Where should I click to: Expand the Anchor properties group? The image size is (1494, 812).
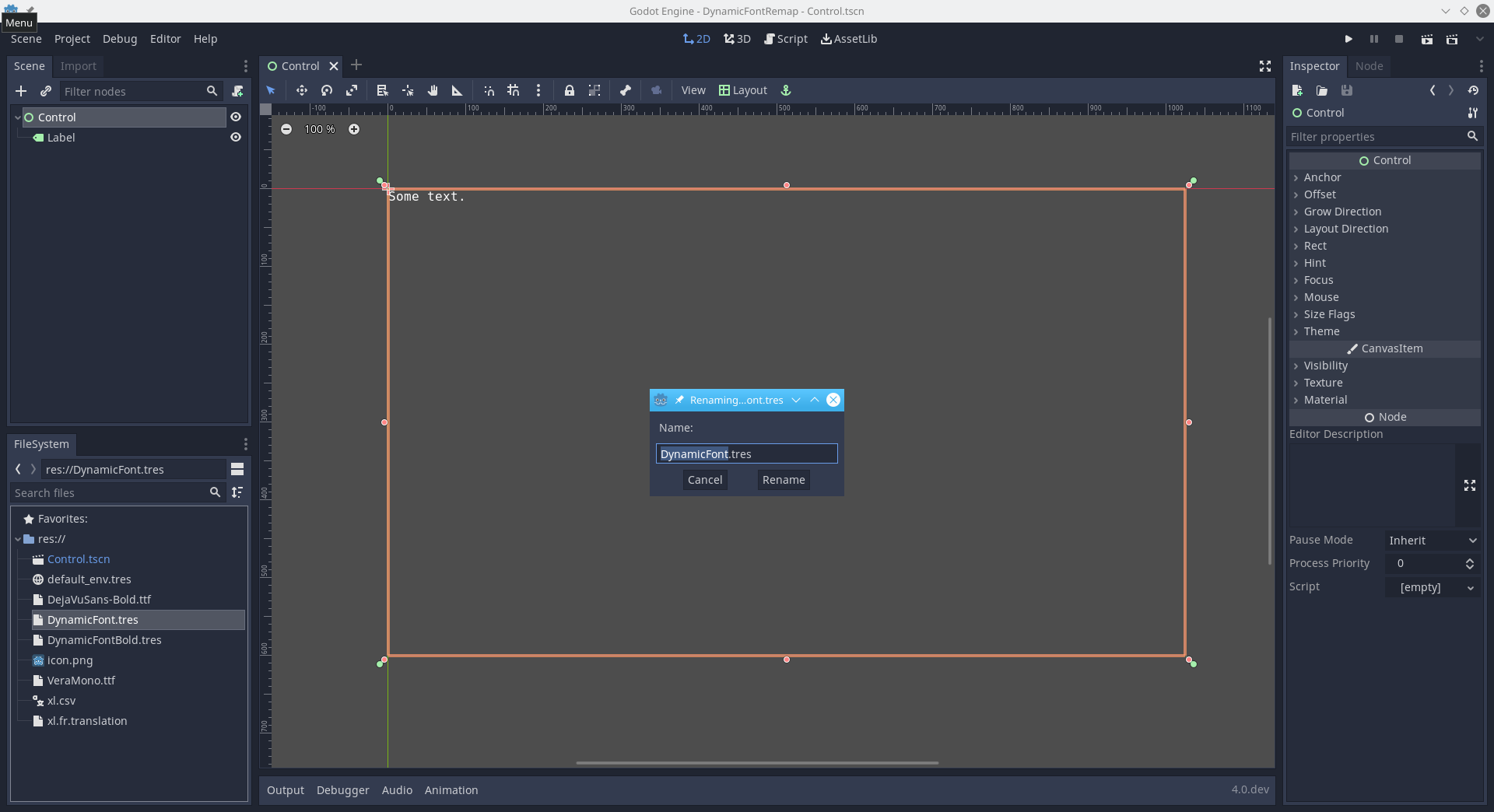(x=1324, y=177)
